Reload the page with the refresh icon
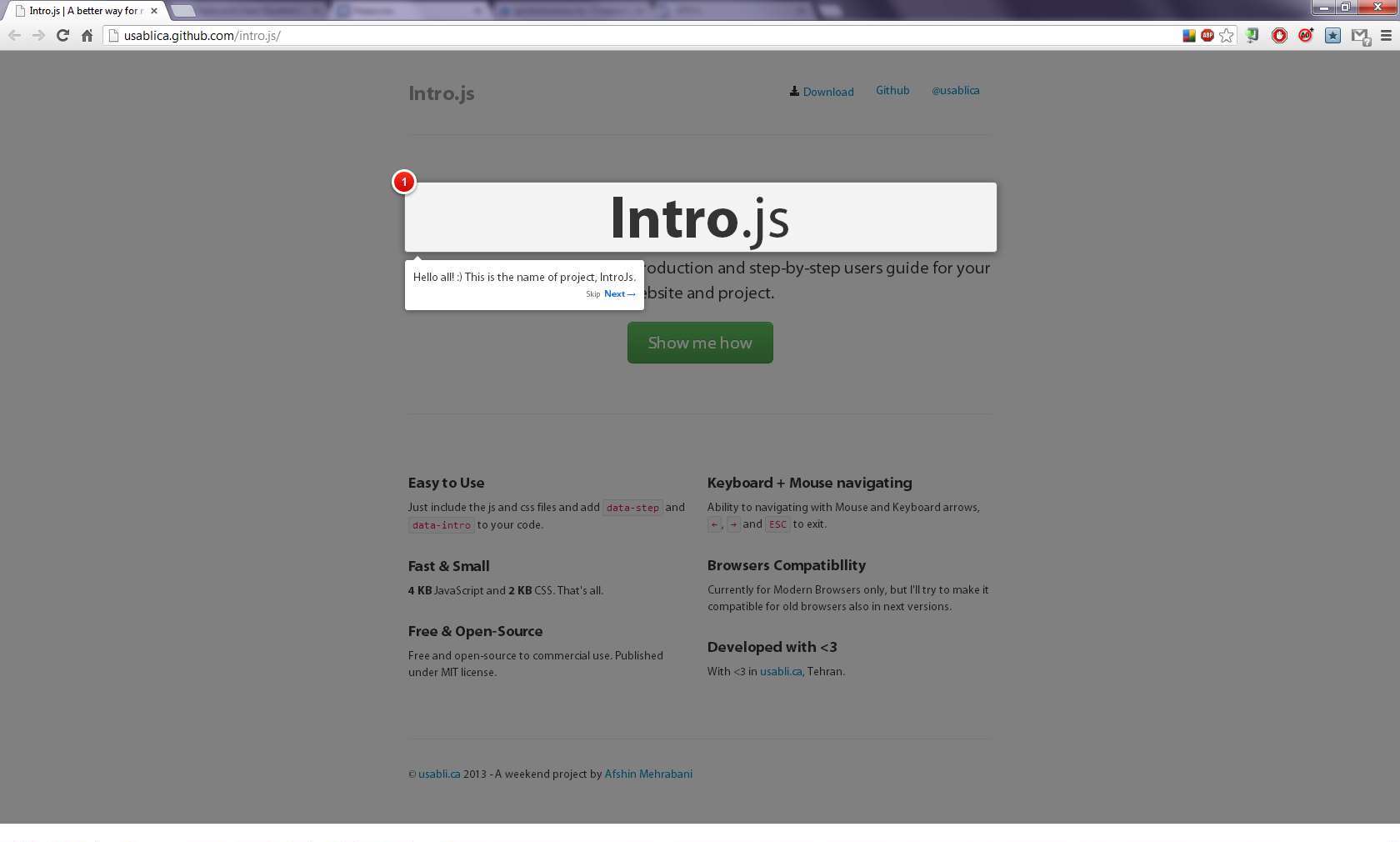1400x842 pixels. pos(62,35)
